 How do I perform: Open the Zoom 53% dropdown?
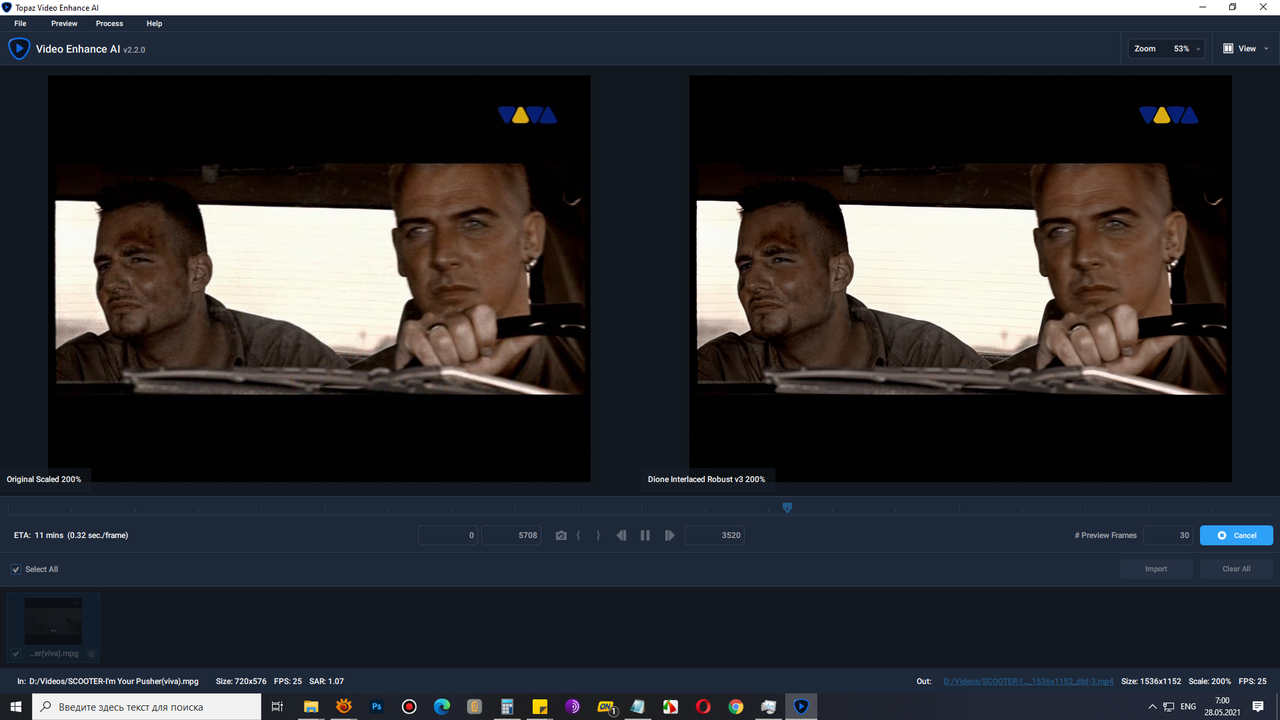(x=1166, y=48)
